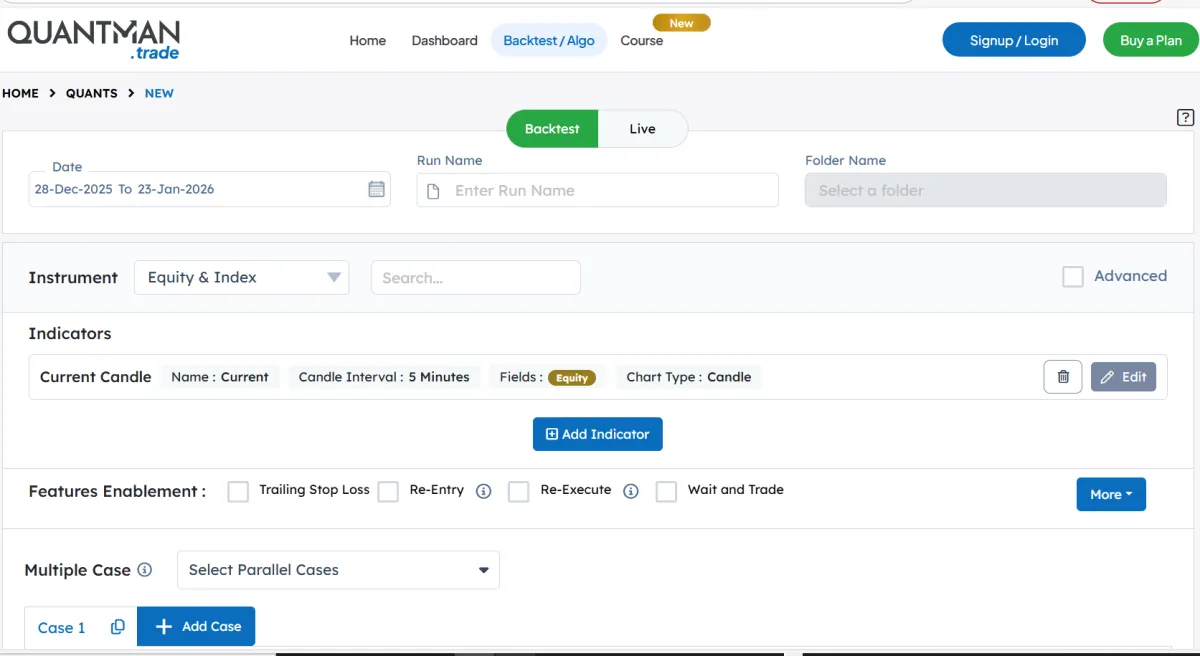Click the date range field

click(209, 189)
